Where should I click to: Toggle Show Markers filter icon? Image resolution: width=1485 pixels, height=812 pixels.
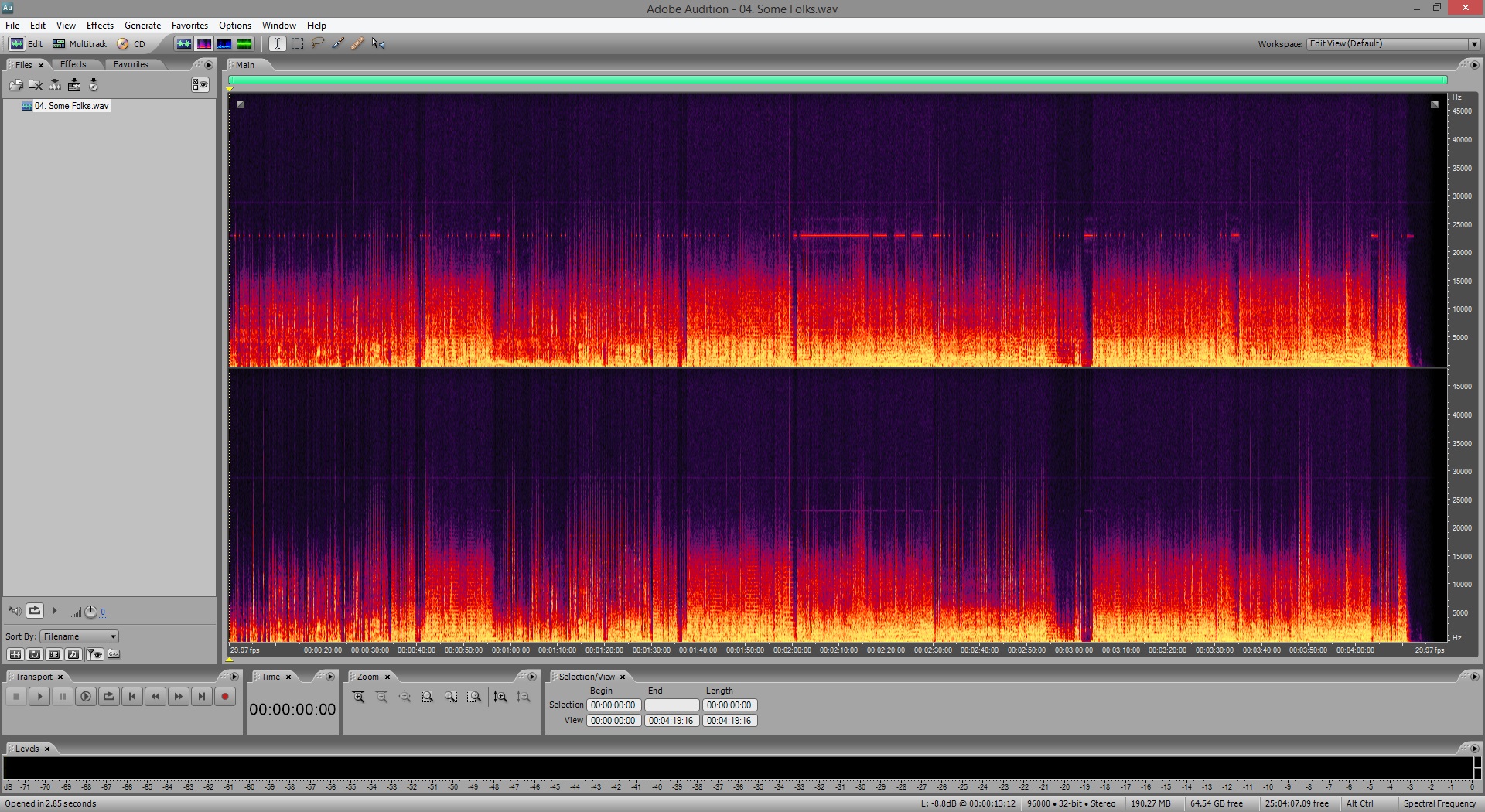point(94,654)
